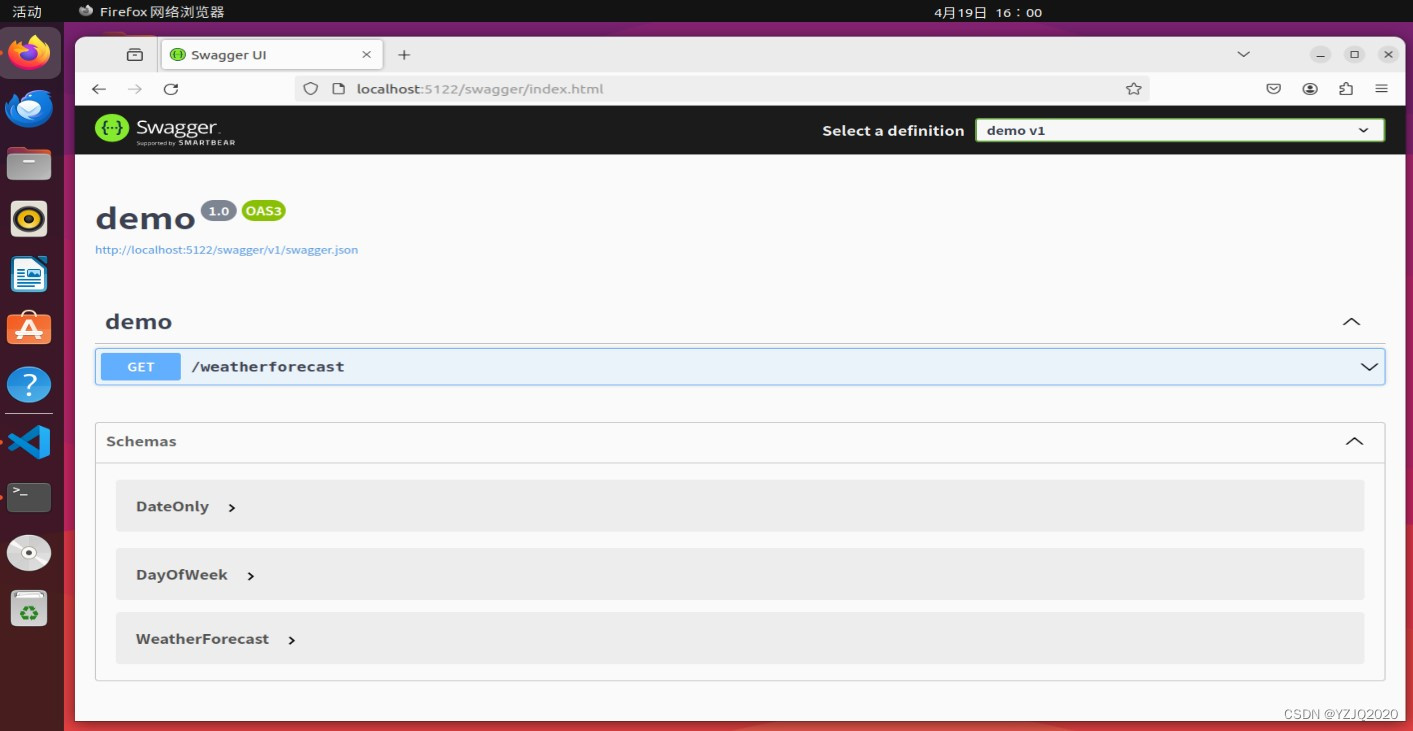
Task: Bookmark this page with the star icon
Action: [1133, 89]
